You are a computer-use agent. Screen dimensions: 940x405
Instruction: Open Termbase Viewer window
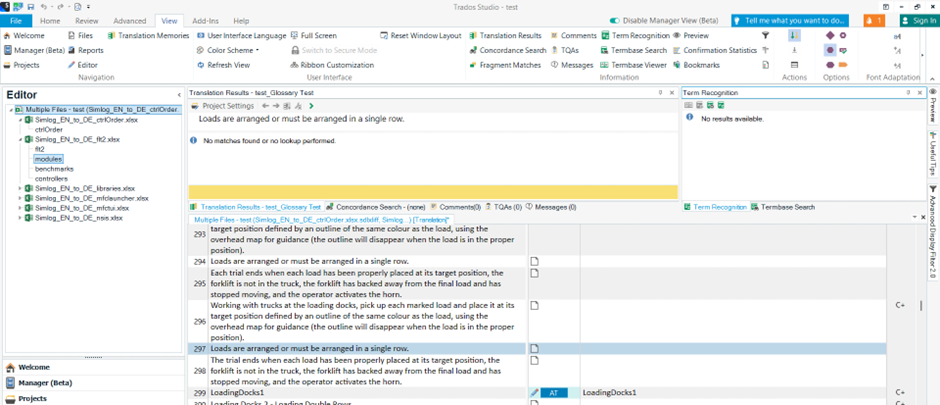coord(634,65)
